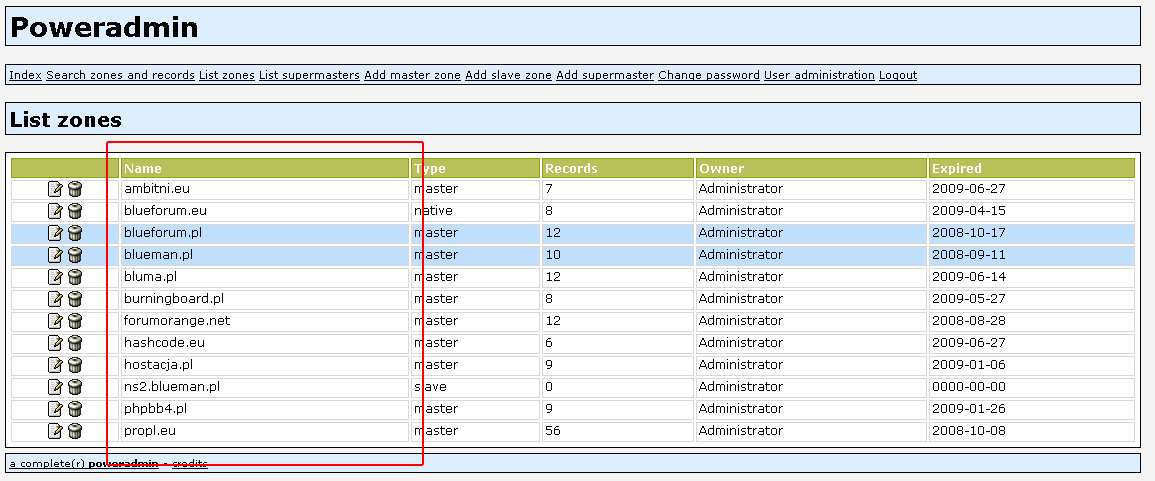Delete the ns2.blueman.pl zone
Viewport: 1155px width, 481px height.
coord(74,387)
